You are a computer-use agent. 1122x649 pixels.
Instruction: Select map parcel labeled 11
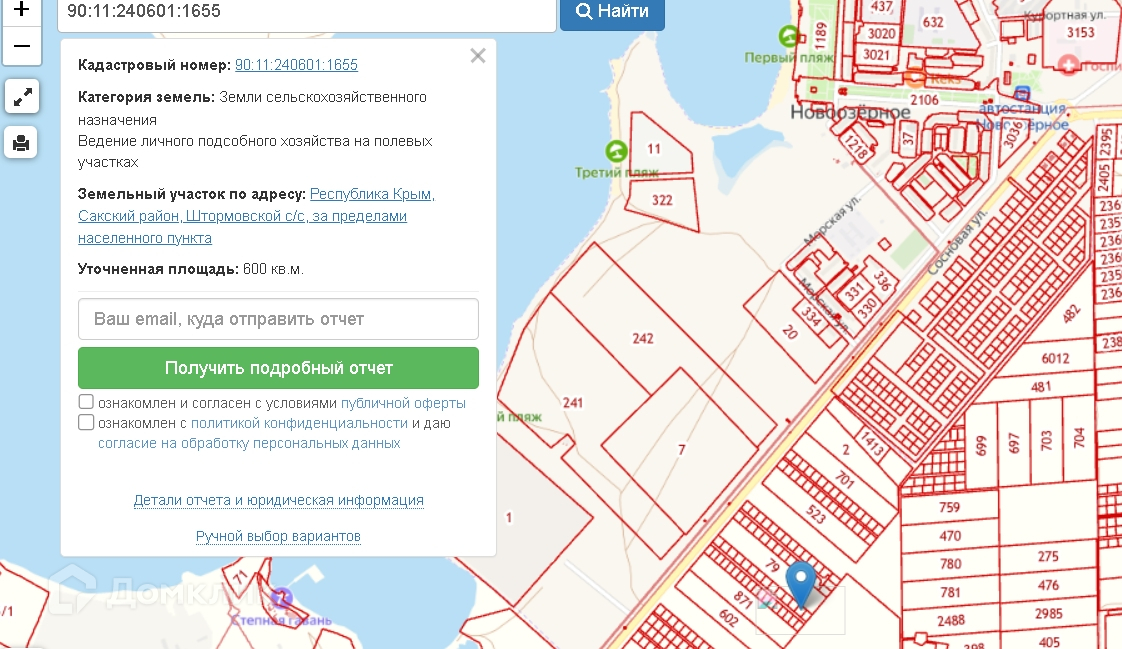(654, 149)
